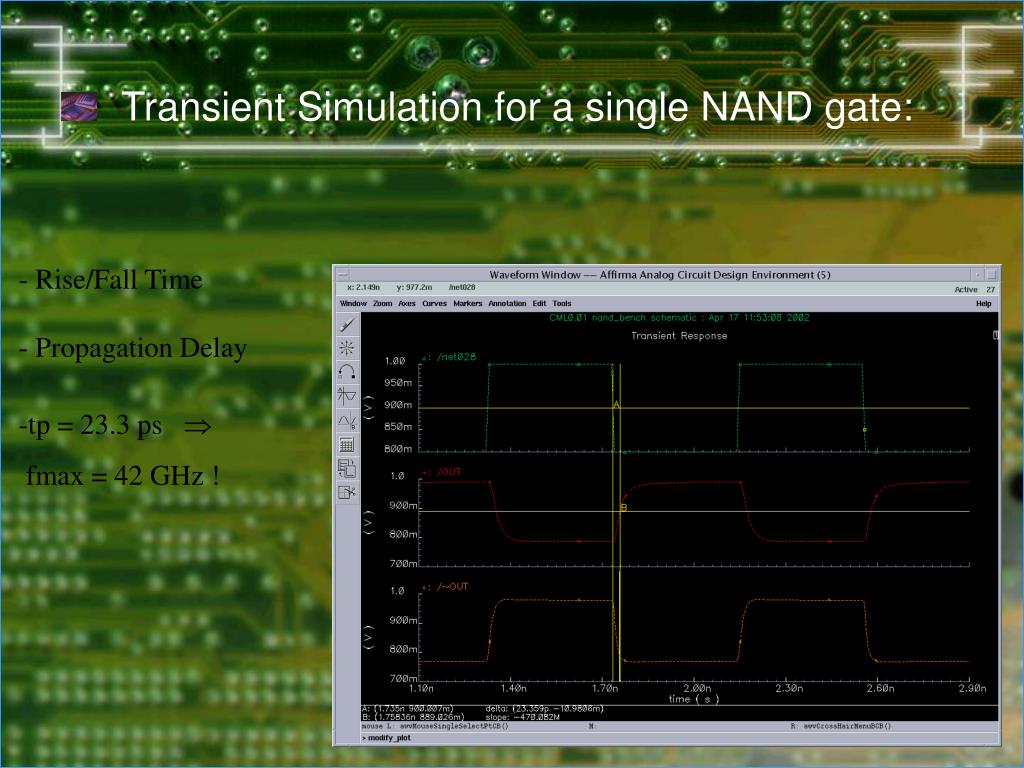1024x768 pixels.
Task: Open the Help menu
Action: pos(984,304)
